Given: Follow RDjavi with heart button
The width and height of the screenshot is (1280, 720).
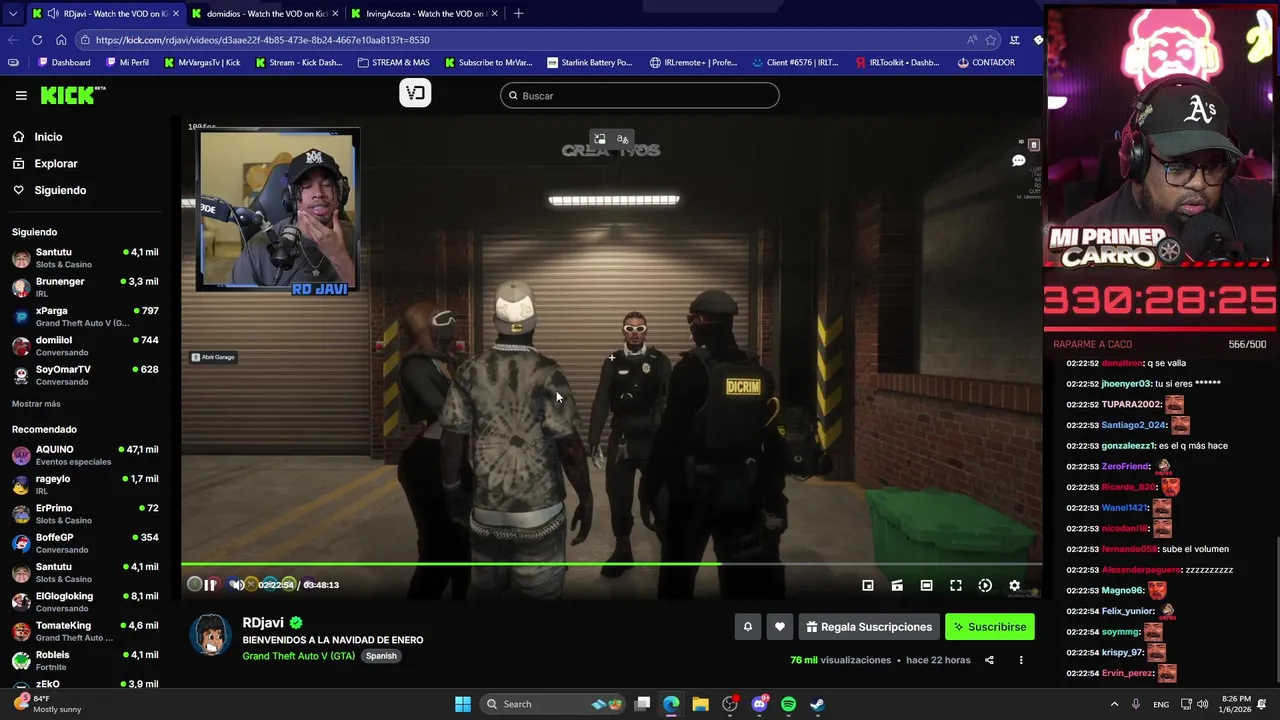Looking at the screenshot, I should [780, 627].
